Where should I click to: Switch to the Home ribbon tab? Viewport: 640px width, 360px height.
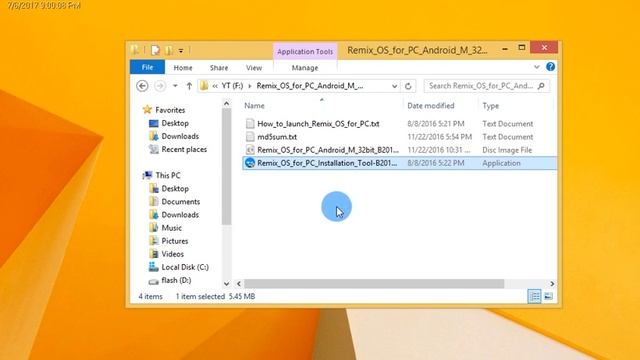183,68
